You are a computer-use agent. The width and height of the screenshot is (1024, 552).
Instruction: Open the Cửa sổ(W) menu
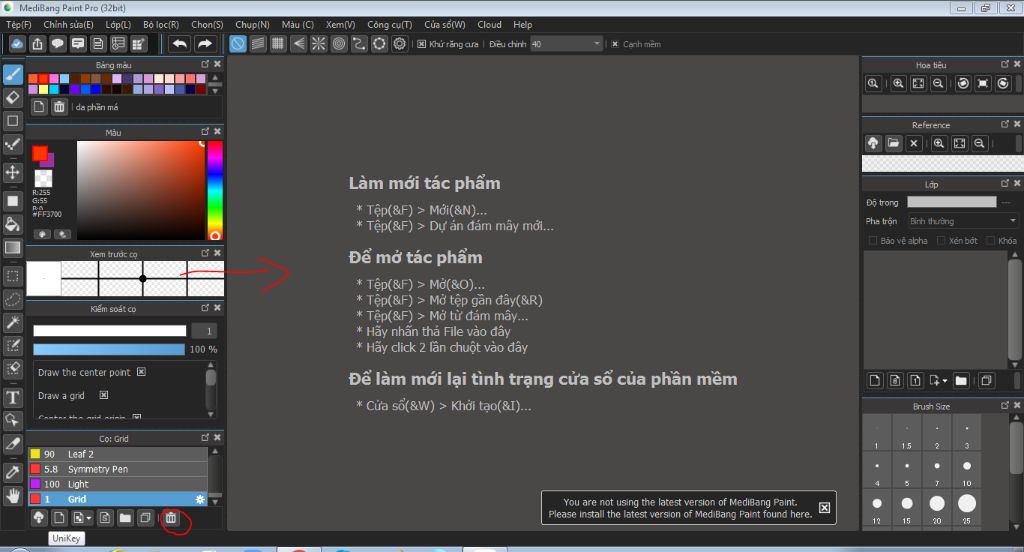pos(445,24)
